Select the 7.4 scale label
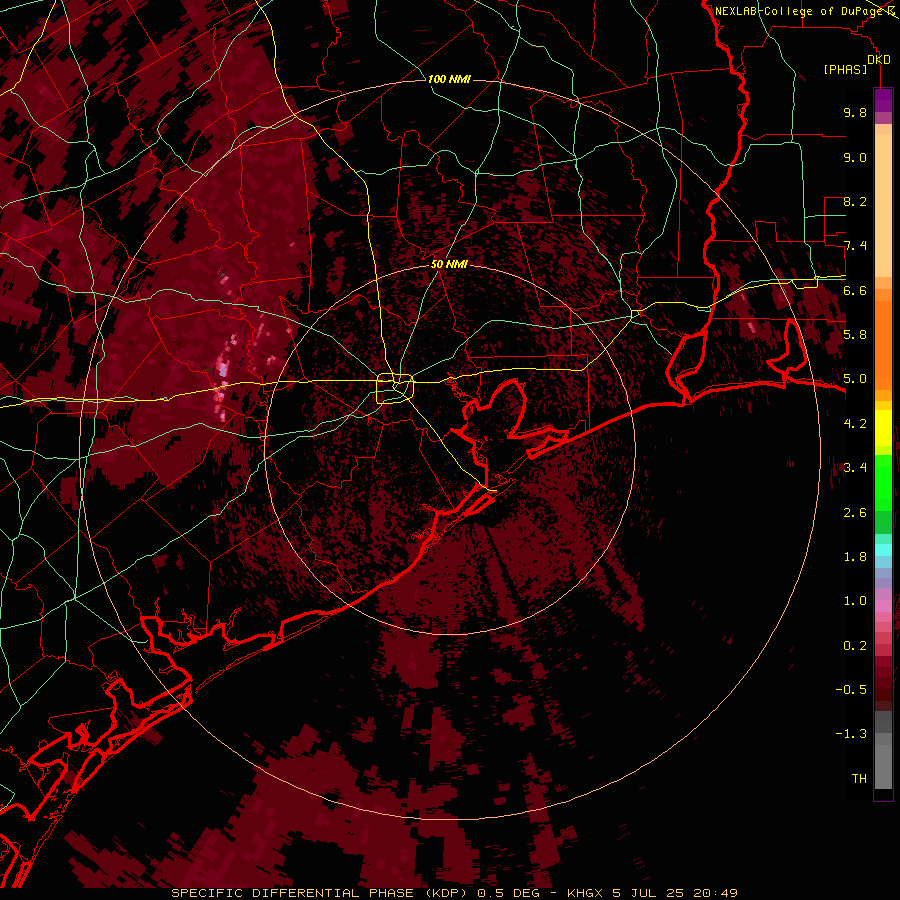This screenshot has height=900, width=900. point(855,246)
